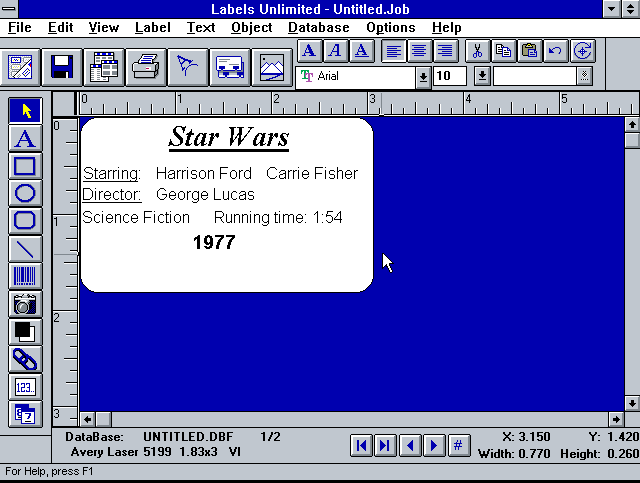Open the empty combo box dropdown arrow
This screenshot has height=483, width=640.
[x=584, y=76]
